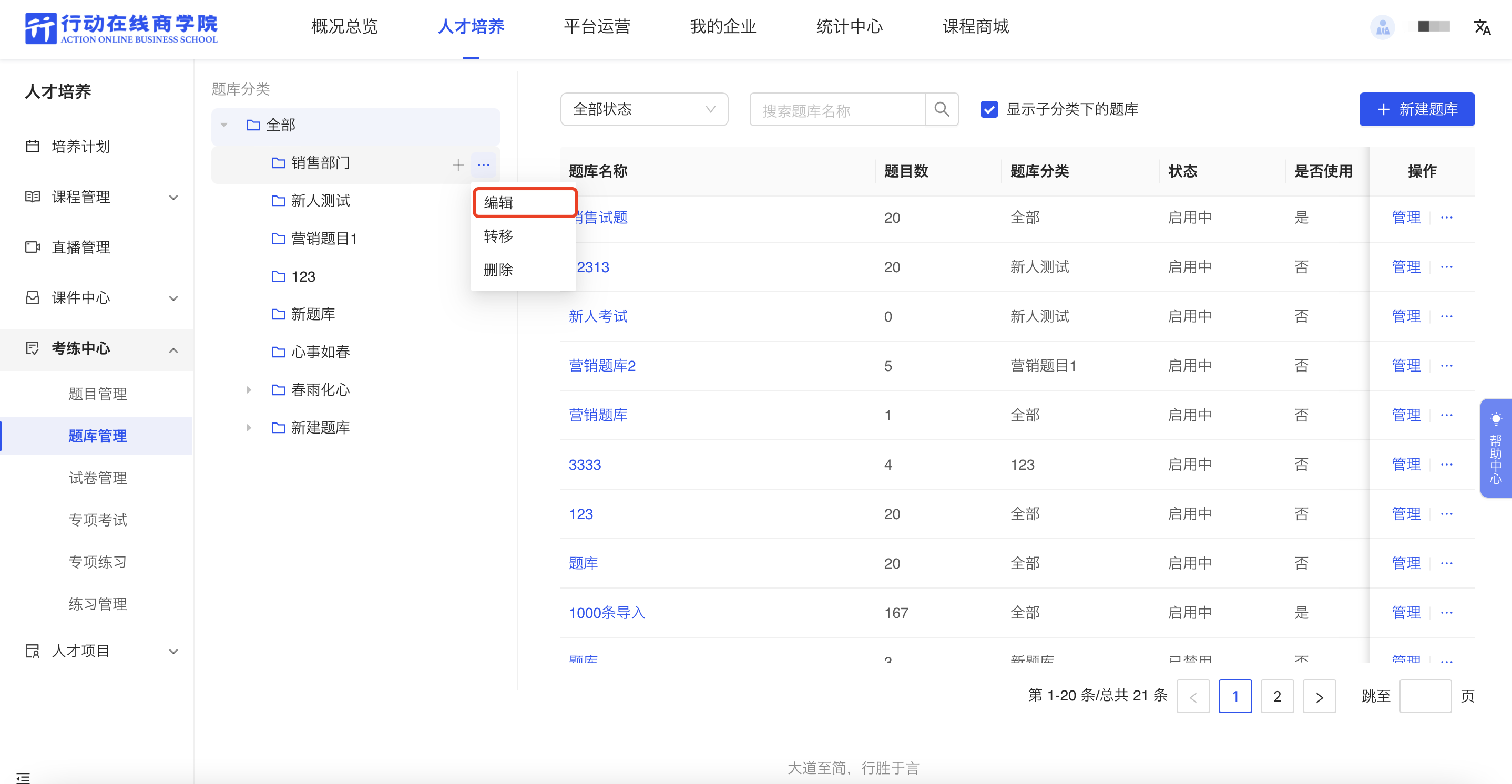Toggle 显示子分类下的题库 checkbox
The height and width of the screenshot is (784, 1512).
[989, 109]
